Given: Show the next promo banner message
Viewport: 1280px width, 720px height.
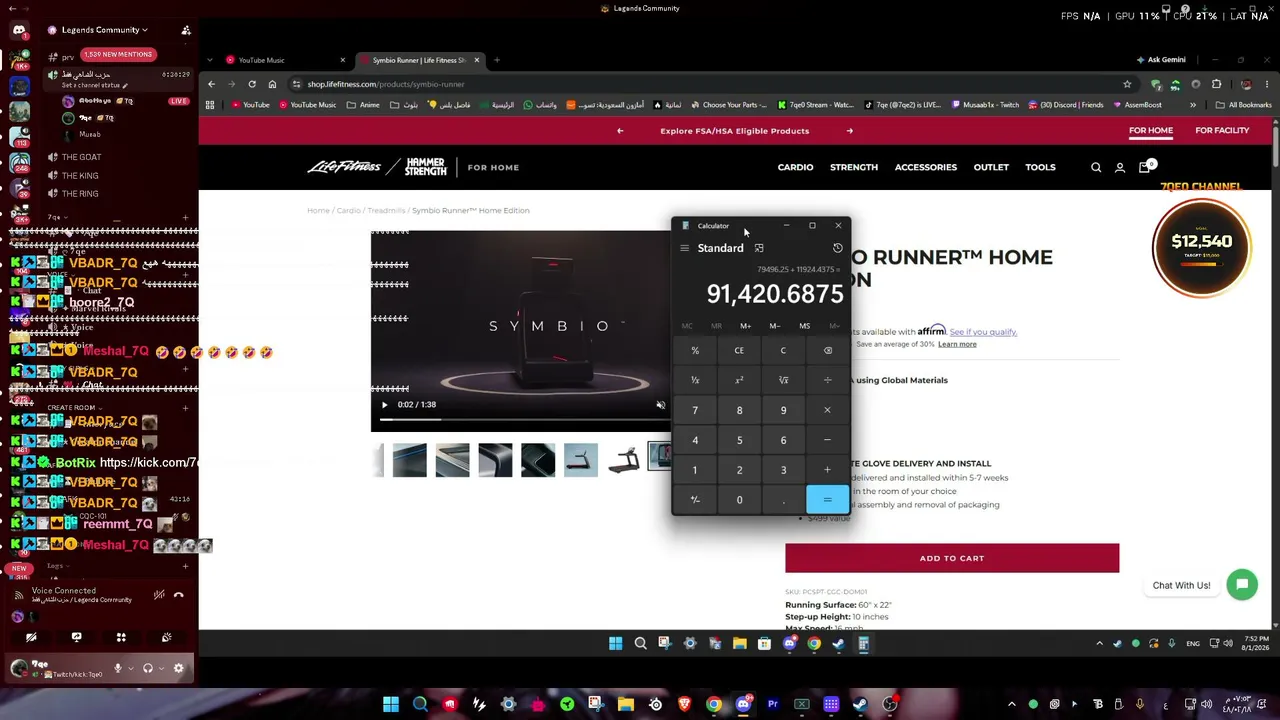Looking at the screenshot, I should (849, 131).
